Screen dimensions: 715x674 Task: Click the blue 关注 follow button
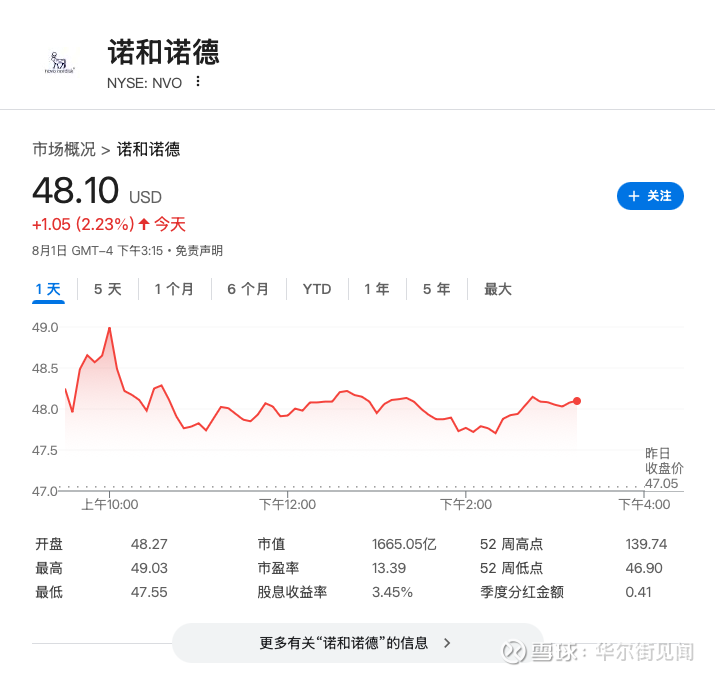click(x=650, y=196)
